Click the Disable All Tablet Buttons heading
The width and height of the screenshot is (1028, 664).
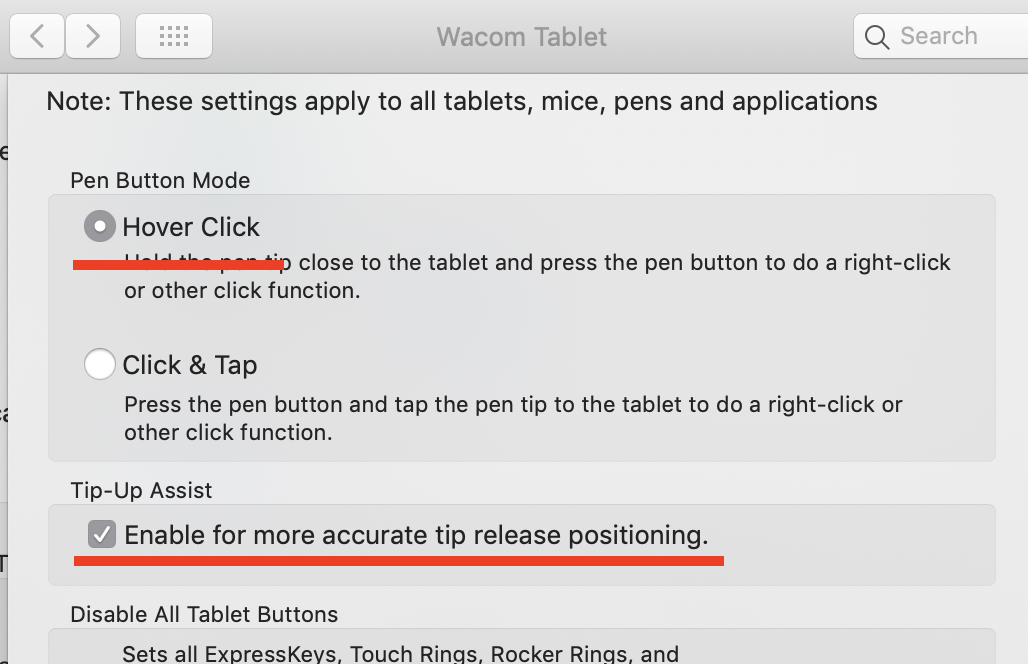[x=204, y=614]
